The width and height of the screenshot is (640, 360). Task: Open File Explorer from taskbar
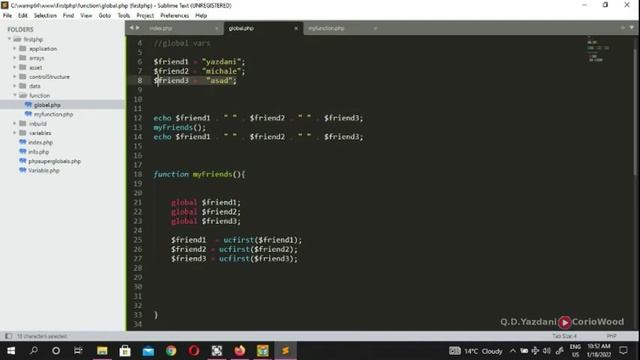(102, 351)
